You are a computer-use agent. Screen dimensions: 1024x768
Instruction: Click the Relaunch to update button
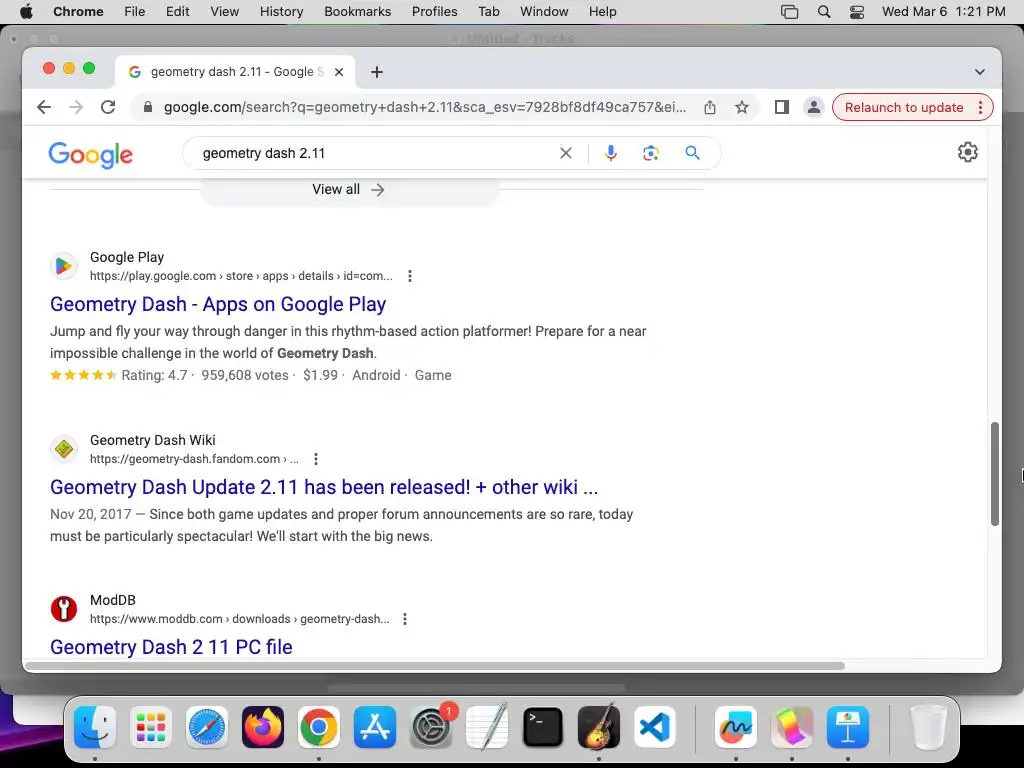[x=904, y=107]
